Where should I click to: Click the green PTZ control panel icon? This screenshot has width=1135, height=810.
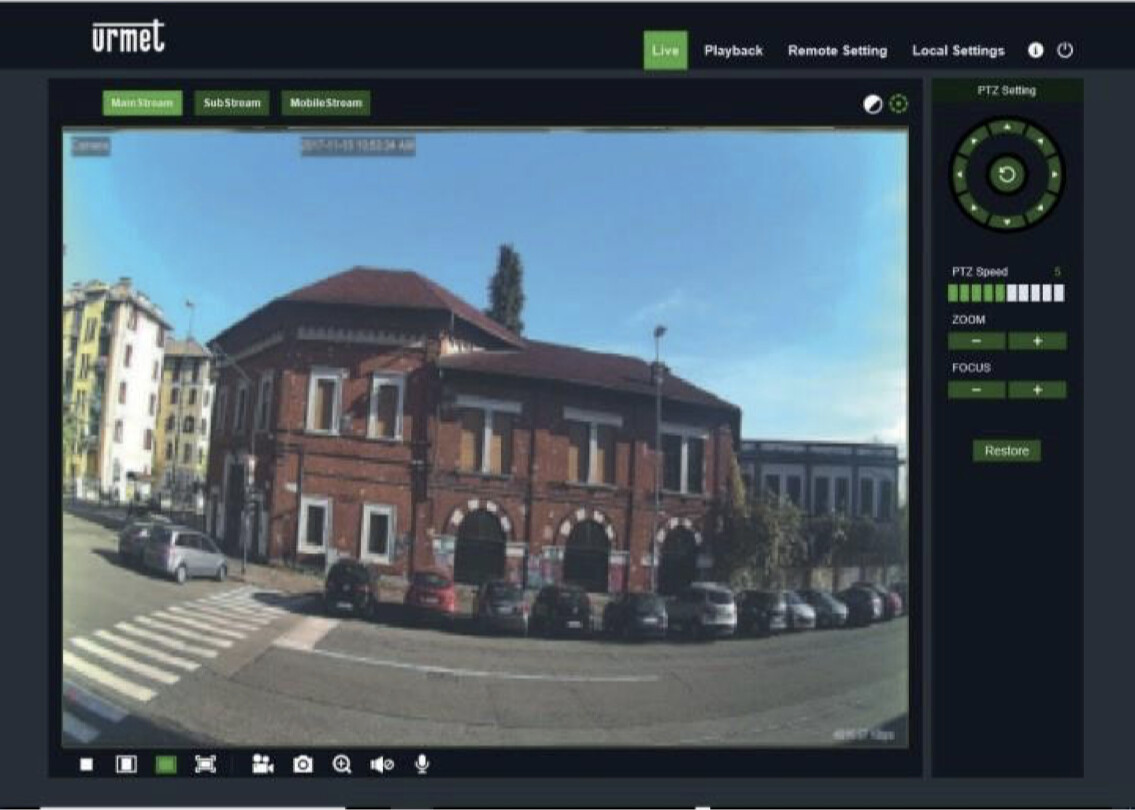point(899,104)
